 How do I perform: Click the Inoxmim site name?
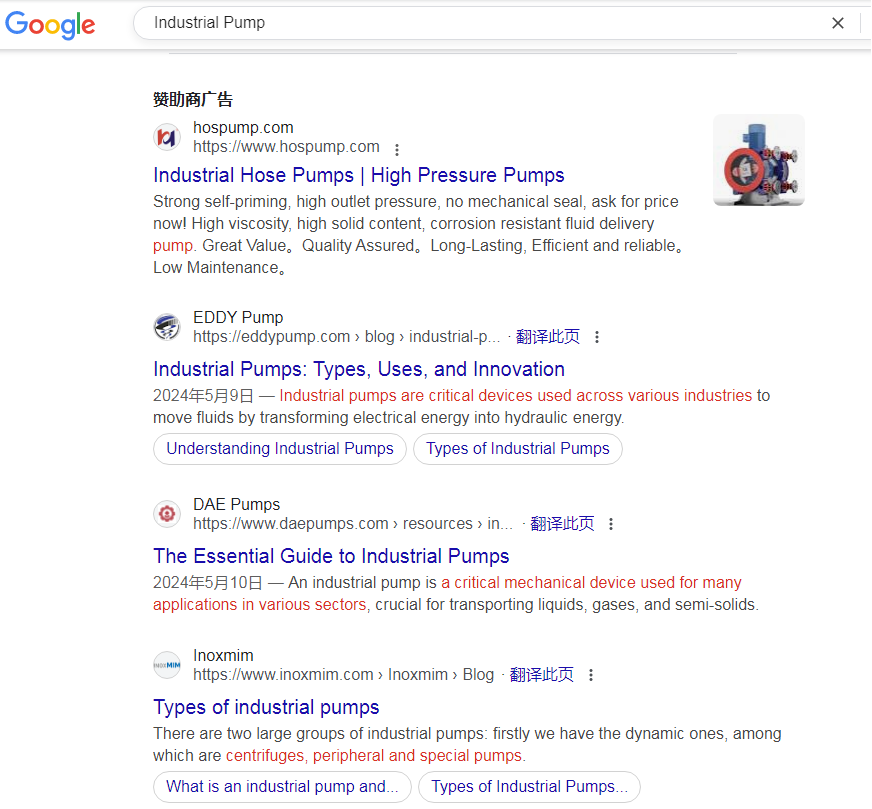click(223, 656)
